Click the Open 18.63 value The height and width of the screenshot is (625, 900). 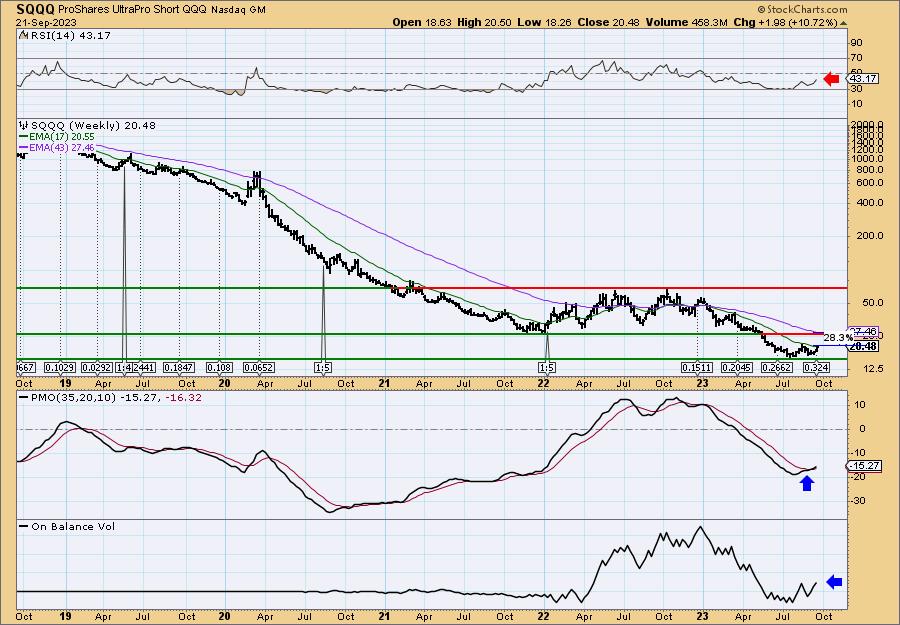point(423,22)
